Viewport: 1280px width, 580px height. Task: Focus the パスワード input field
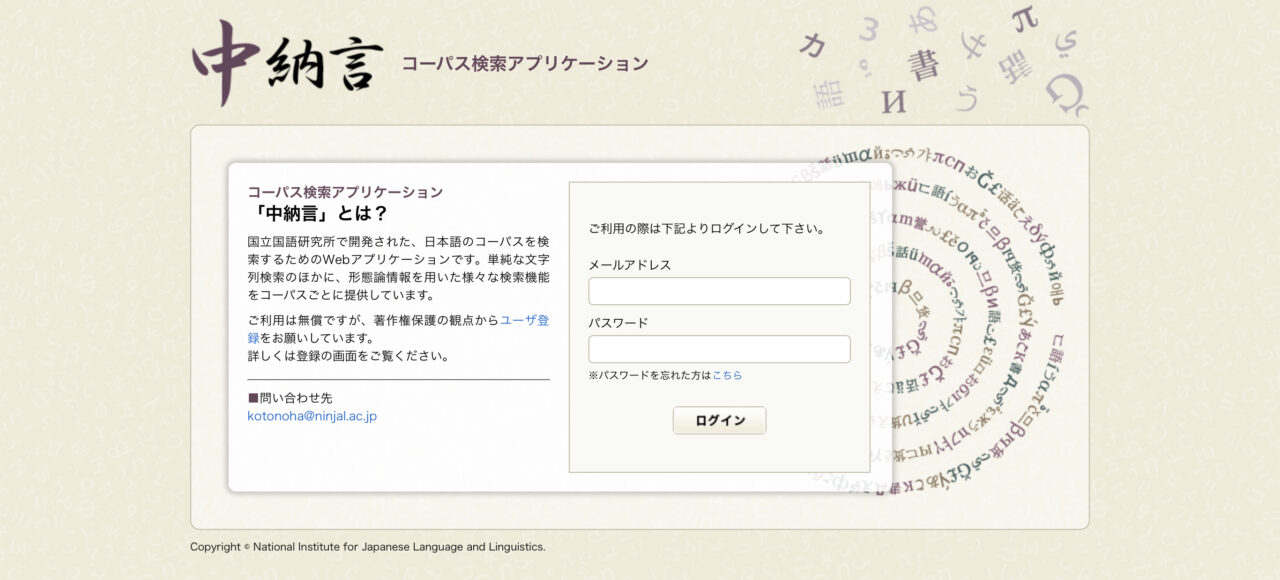point(719,349)
